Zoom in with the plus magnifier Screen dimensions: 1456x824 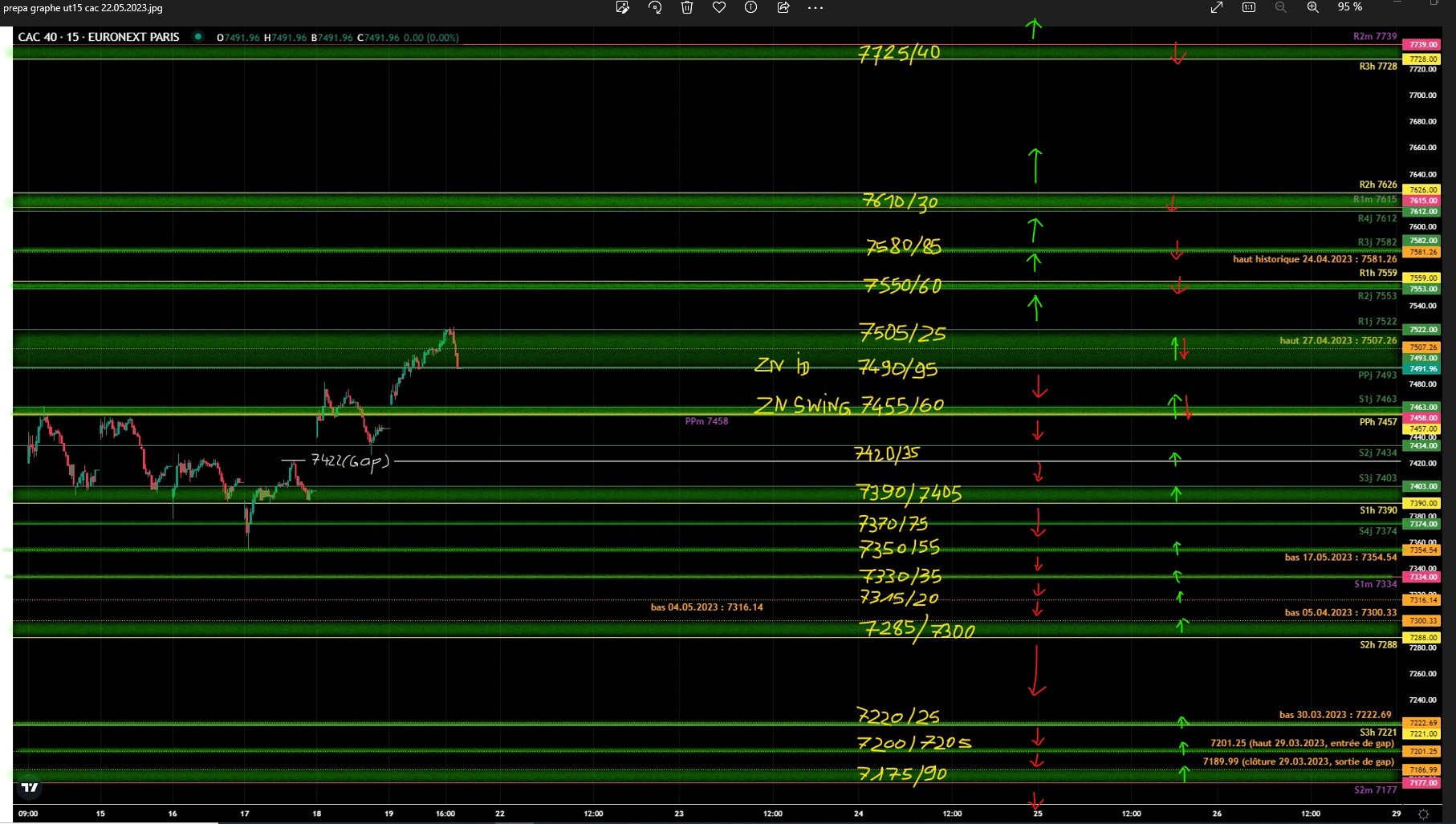(x=1313, y=7)
